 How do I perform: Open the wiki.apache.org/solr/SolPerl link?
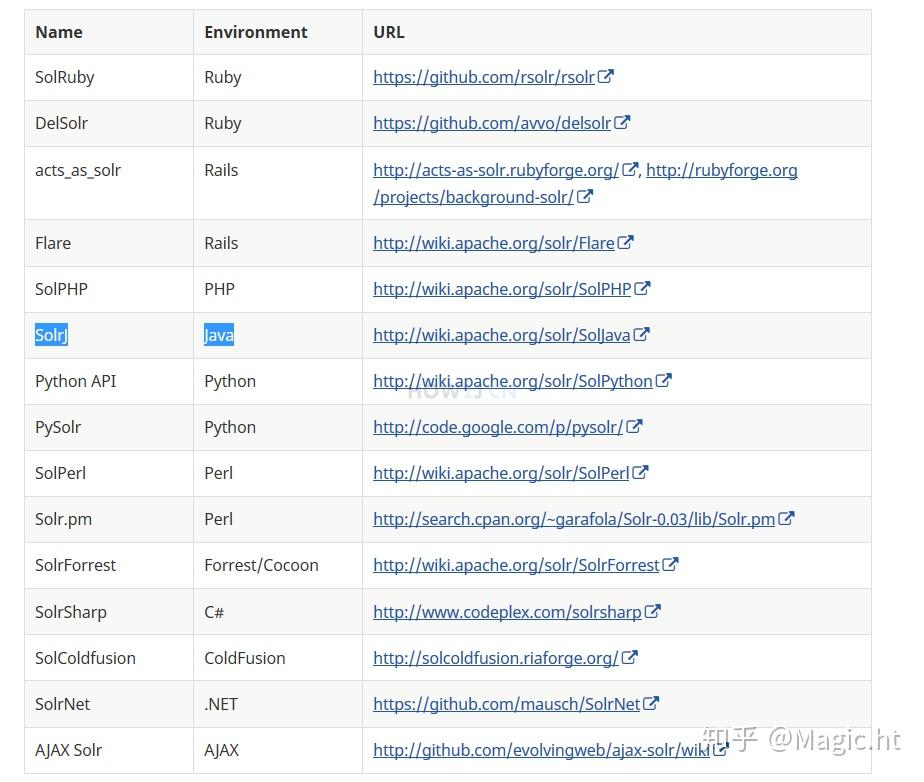tap(501, 473)
